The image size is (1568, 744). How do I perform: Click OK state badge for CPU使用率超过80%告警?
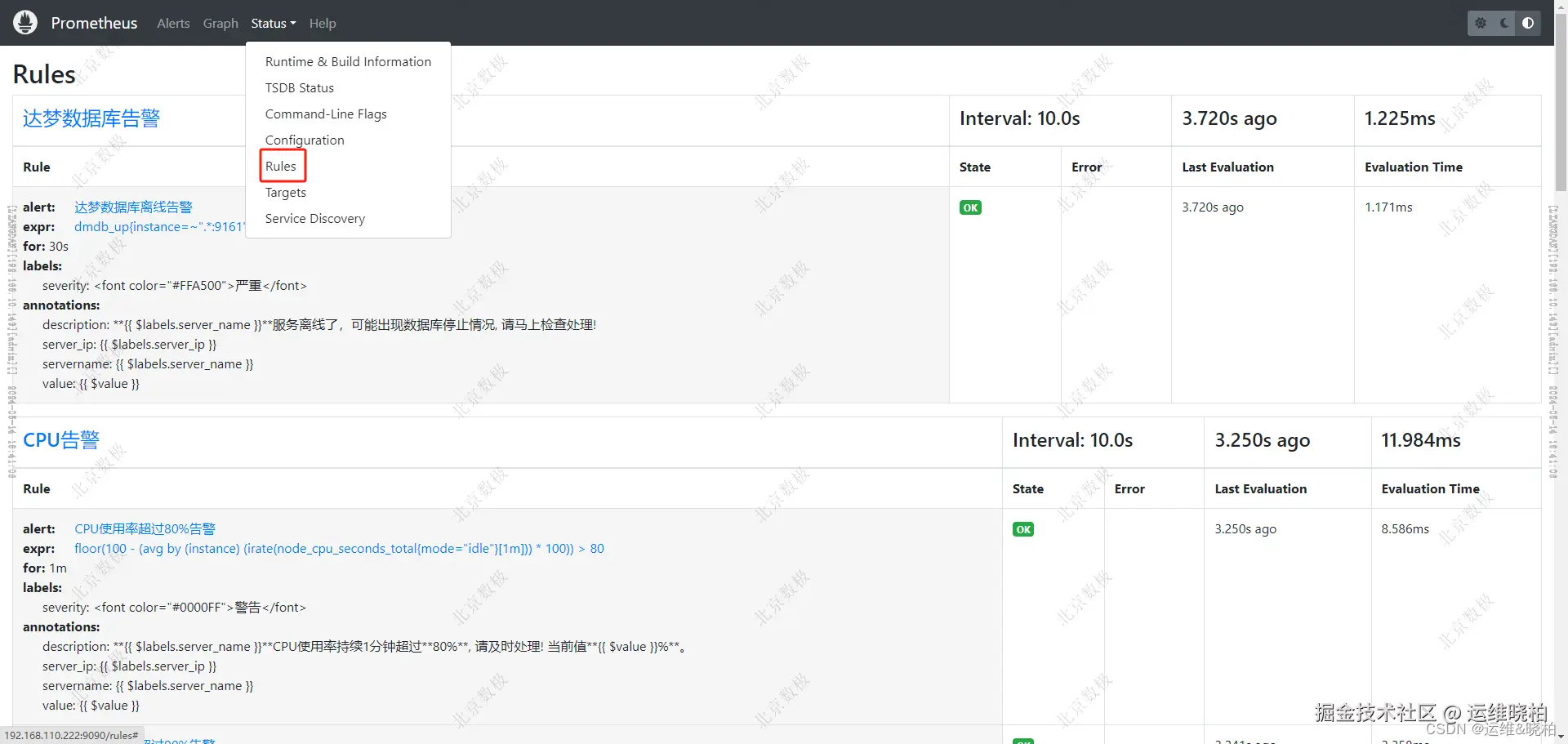point(1023,529)
